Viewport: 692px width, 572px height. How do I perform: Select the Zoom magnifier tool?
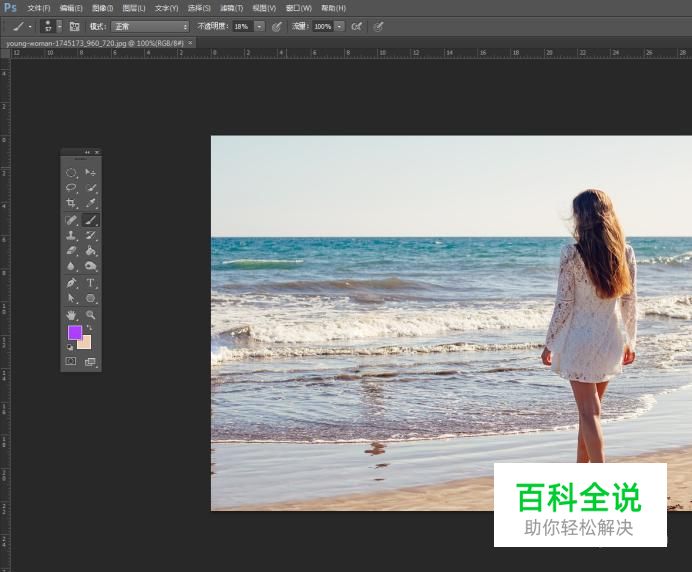pyautogui.click(x=90, y=314)
